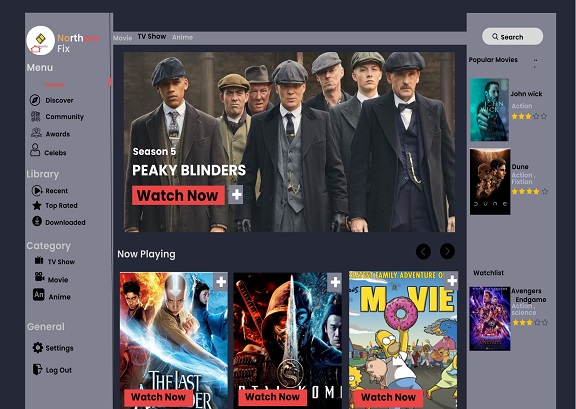Image resolution: width=576 pixels, height=409 pixels.
Task: Switch to the TV Show tab
Action: pos(152,36)
